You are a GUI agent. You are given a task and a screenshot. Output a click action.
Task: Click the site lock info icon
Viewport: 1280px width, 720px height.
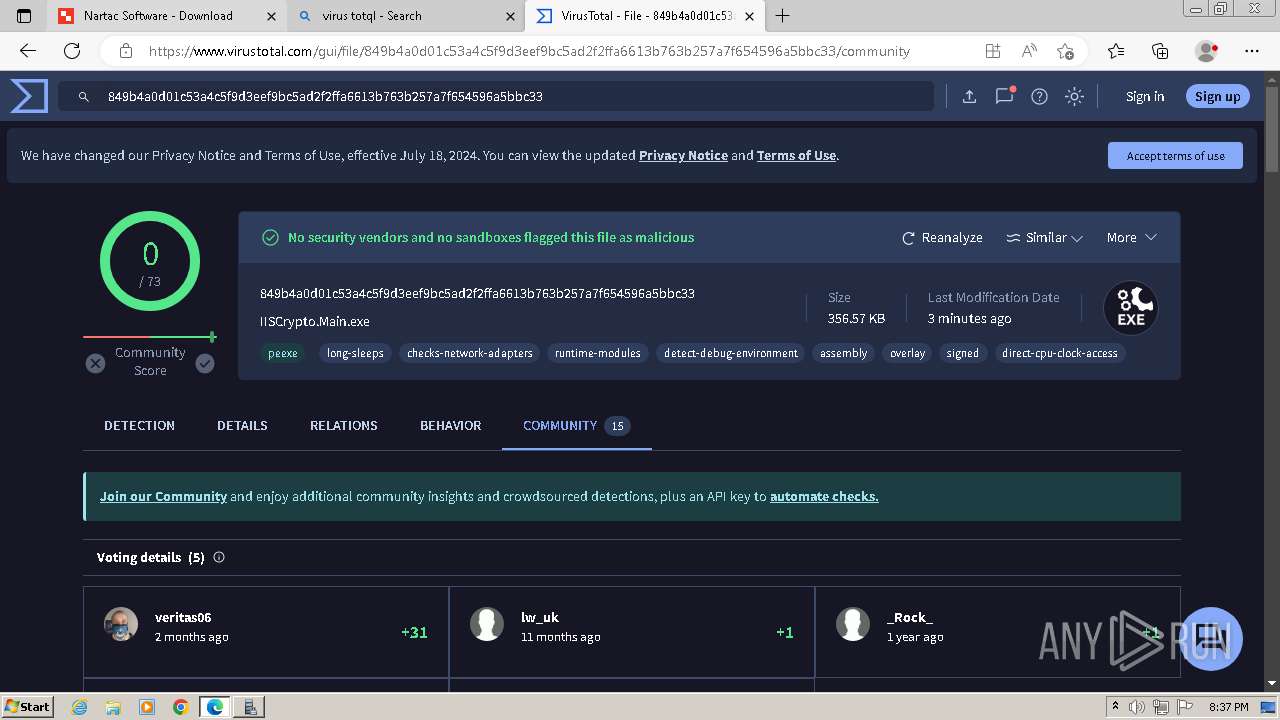tap(125, 51)
